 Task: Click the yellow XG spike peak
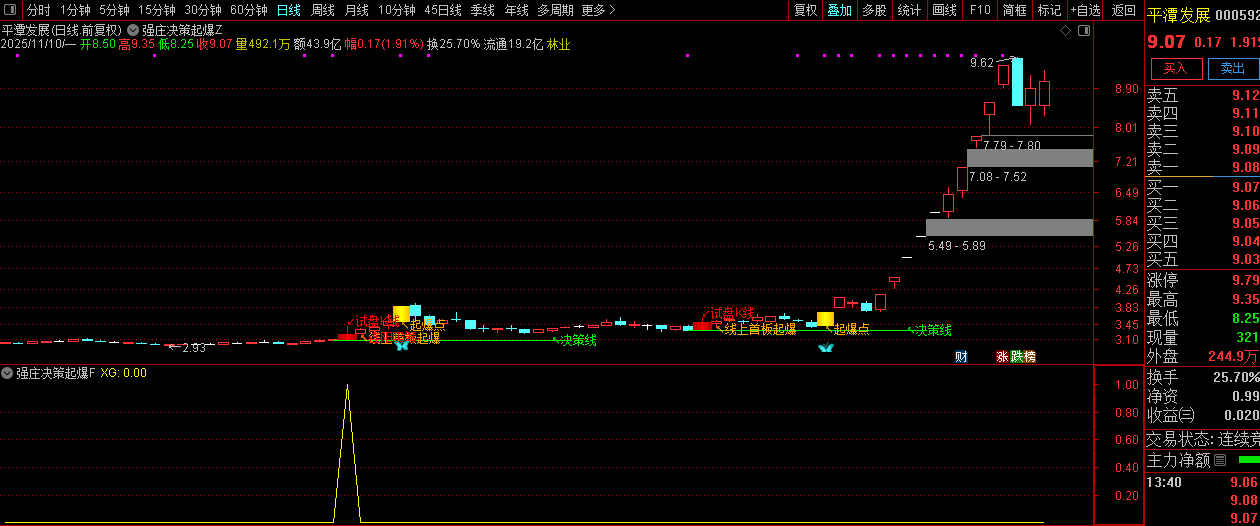pos(347,387)
